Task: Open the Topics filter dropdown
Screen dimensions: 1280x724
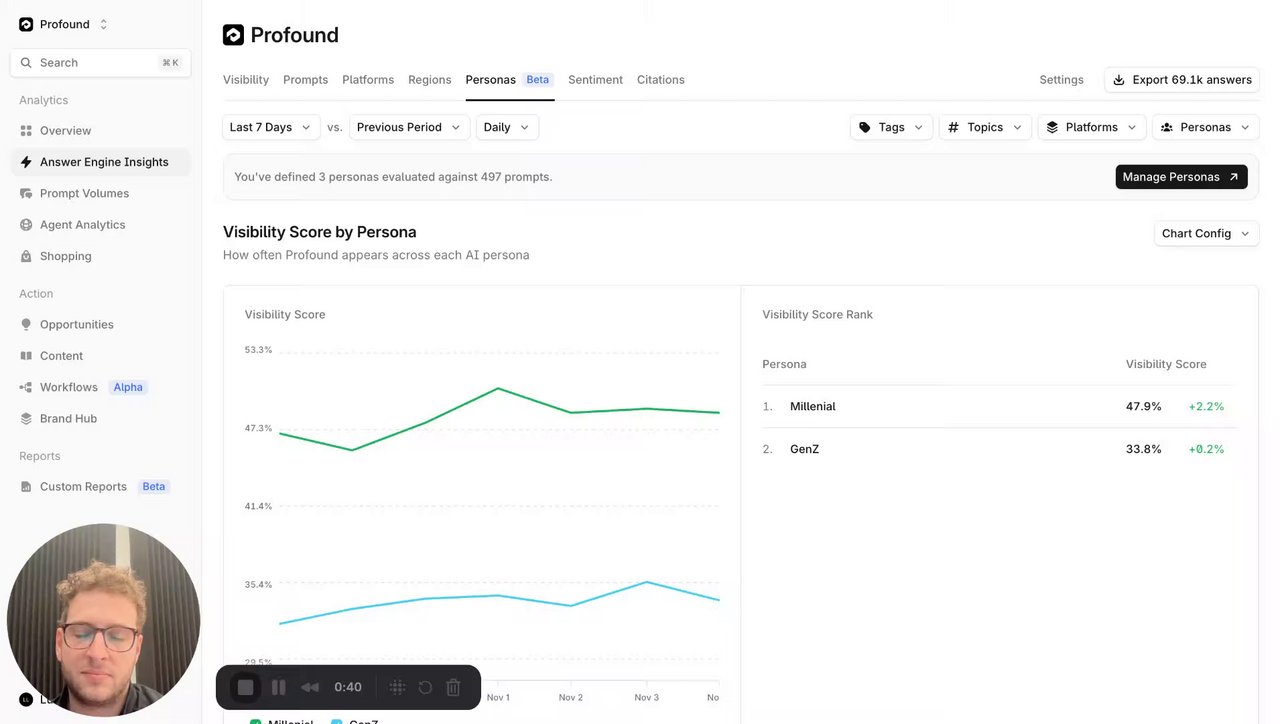Action: (x=985, y=127)
